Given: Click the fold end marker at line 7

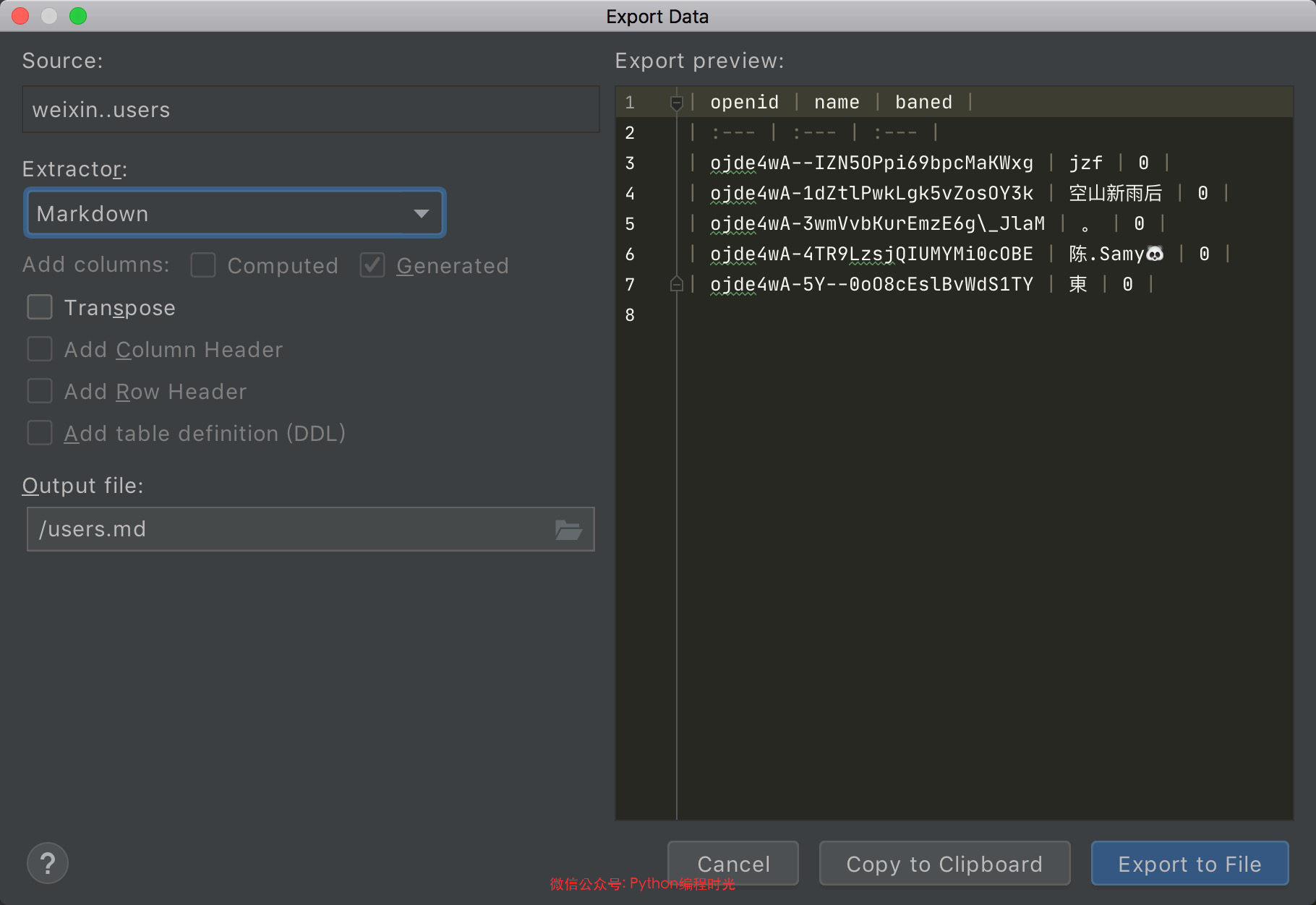Looking at the screenshot, I should click(x=676, y=285).
